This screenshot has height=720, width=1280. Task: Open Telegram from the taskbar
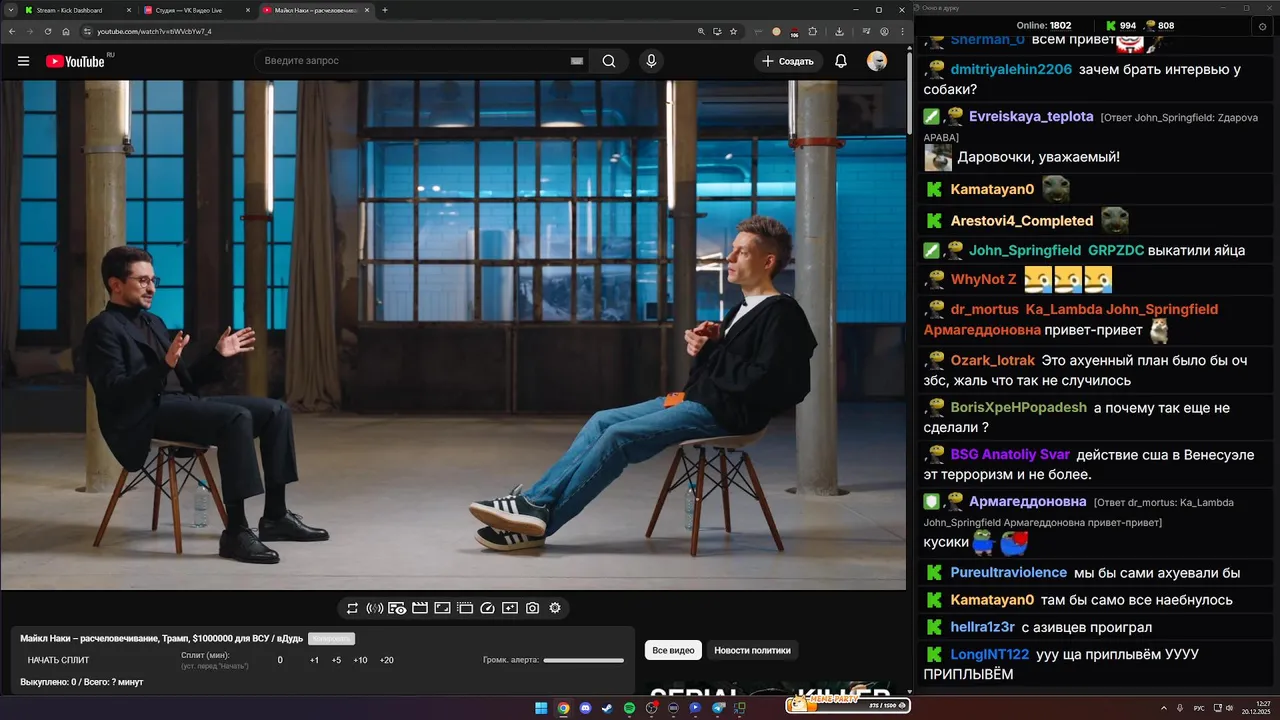coord(717,708)
